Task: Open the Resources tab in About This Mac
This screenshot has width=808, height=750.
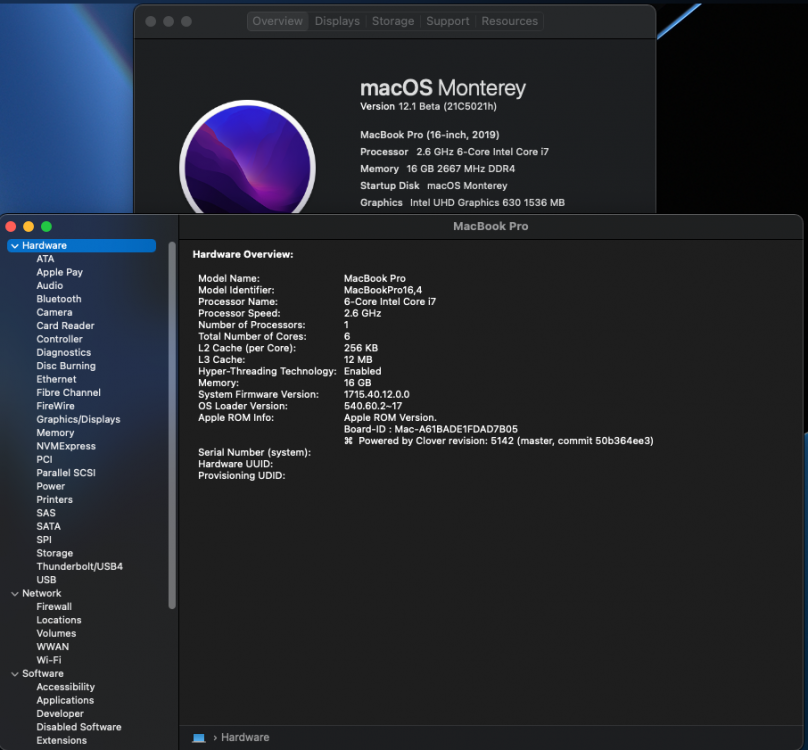Action: coord(509,21)
